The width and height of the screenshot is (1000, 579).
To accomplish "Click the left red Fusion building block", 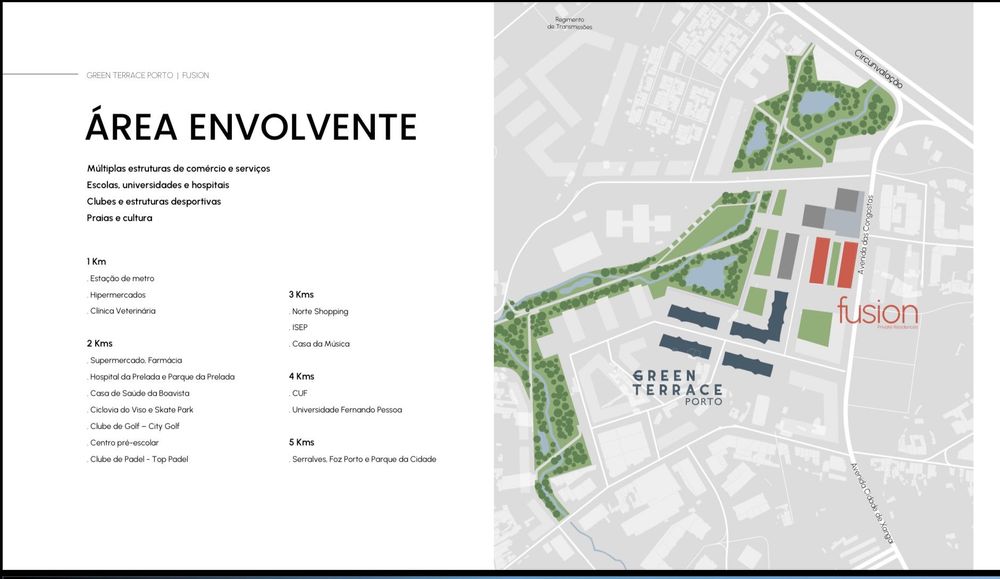I will (820, 260).
